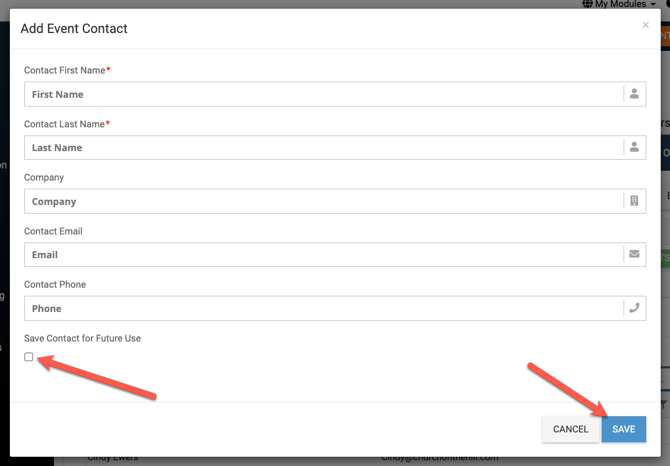The image size is (670, 466).
Task: Click the person icon in First Name field
Action: (x=634, y=94)
